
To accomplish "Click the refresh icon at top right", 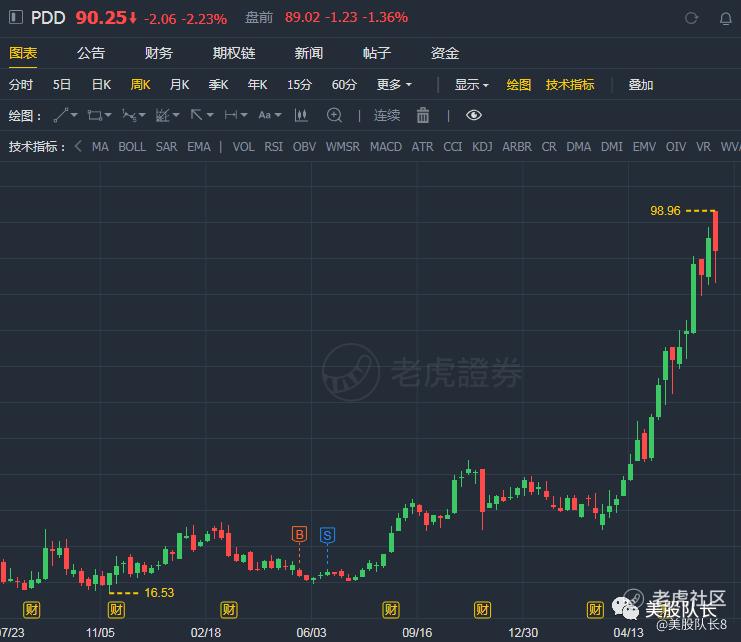I will [x=691, y=18].
